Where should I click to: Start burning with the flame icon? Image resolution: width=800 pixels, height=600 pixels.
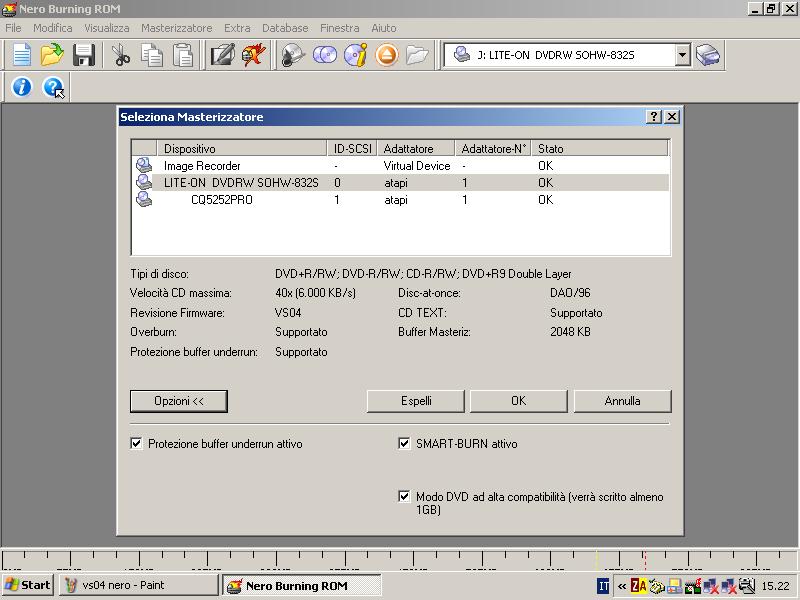[x=254, y=55]
